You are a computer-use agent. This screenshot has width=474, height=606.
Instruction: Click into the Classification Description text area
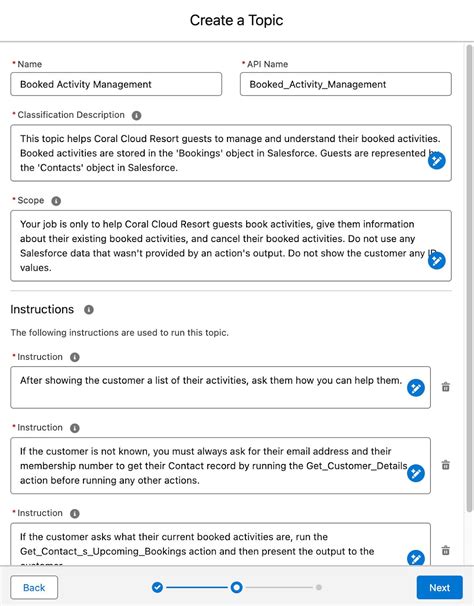click(x=231, y=153)
